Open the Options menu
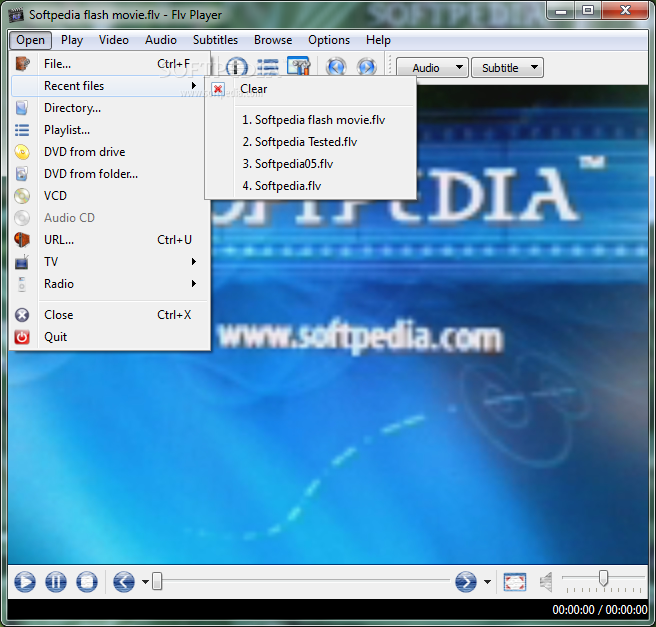656x627 pixels. [329, 40]
